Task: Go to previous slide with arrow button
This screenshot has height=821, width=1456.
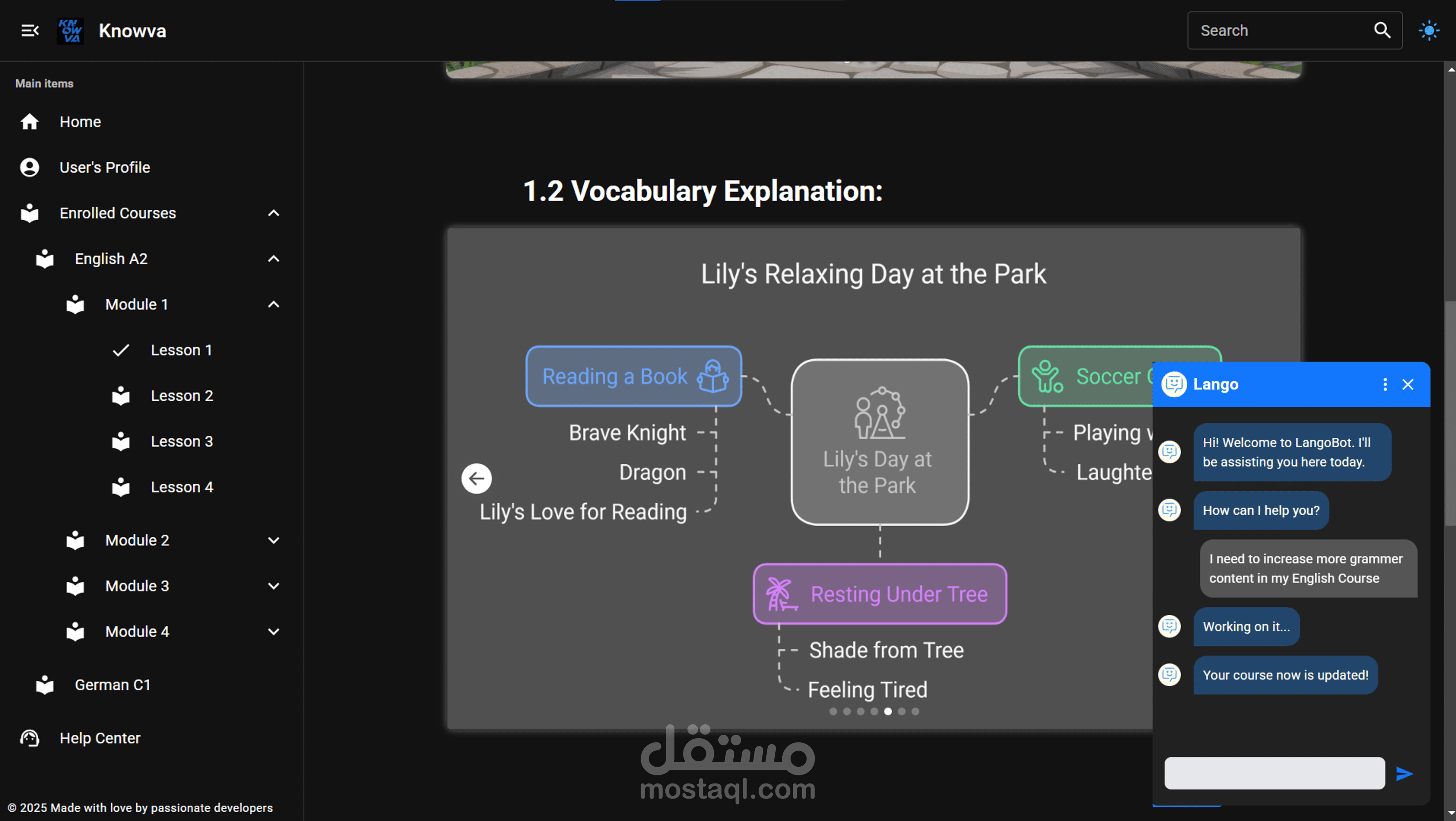Action: (x=477, y=479)
